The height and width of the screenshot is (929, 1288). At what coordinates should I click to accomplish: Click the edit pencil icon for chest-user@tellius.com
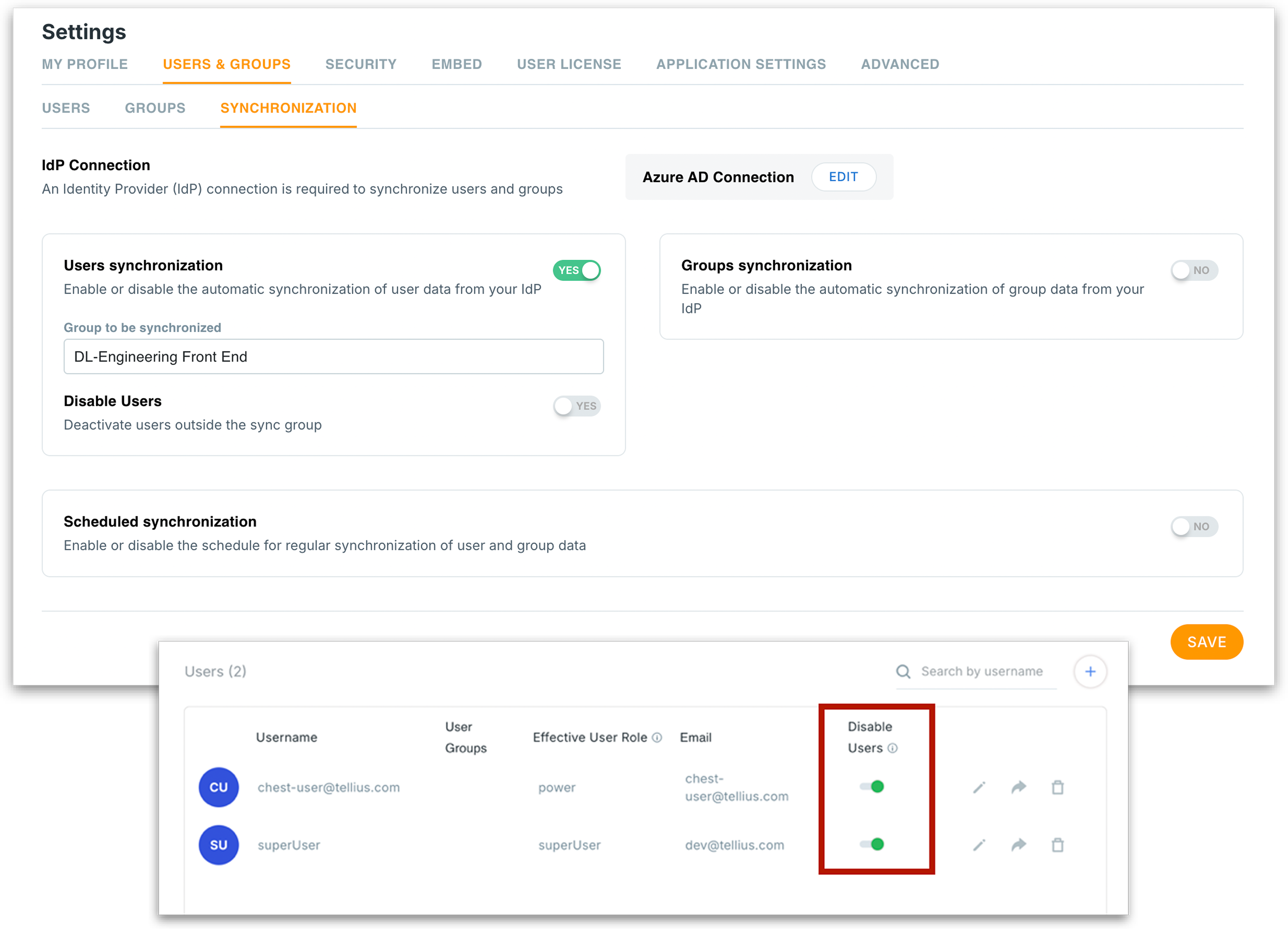tap(979, 788)
